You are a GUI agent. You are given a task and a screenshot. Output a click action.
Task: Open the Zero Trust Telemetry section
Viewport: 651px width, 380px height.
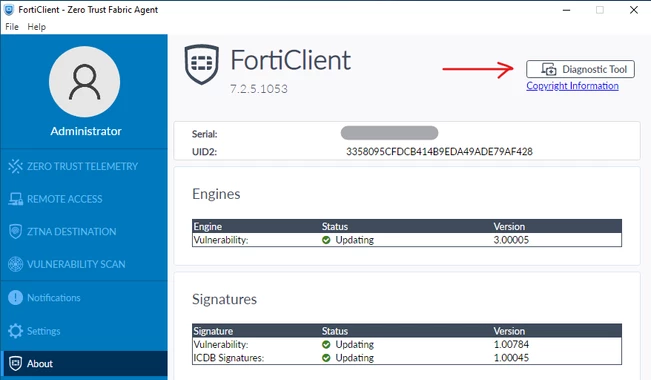pos(84,166)
